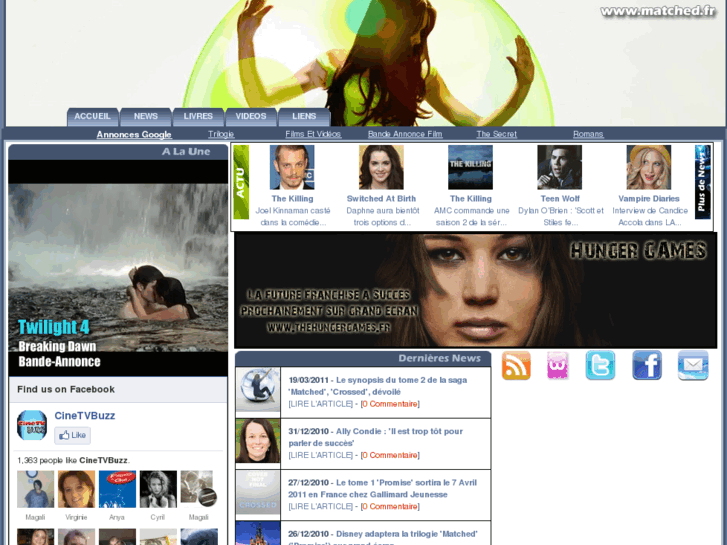
Task: Open the Teen Wolf thumbnail
Action: pyautogui.click(x=560, y=167)
